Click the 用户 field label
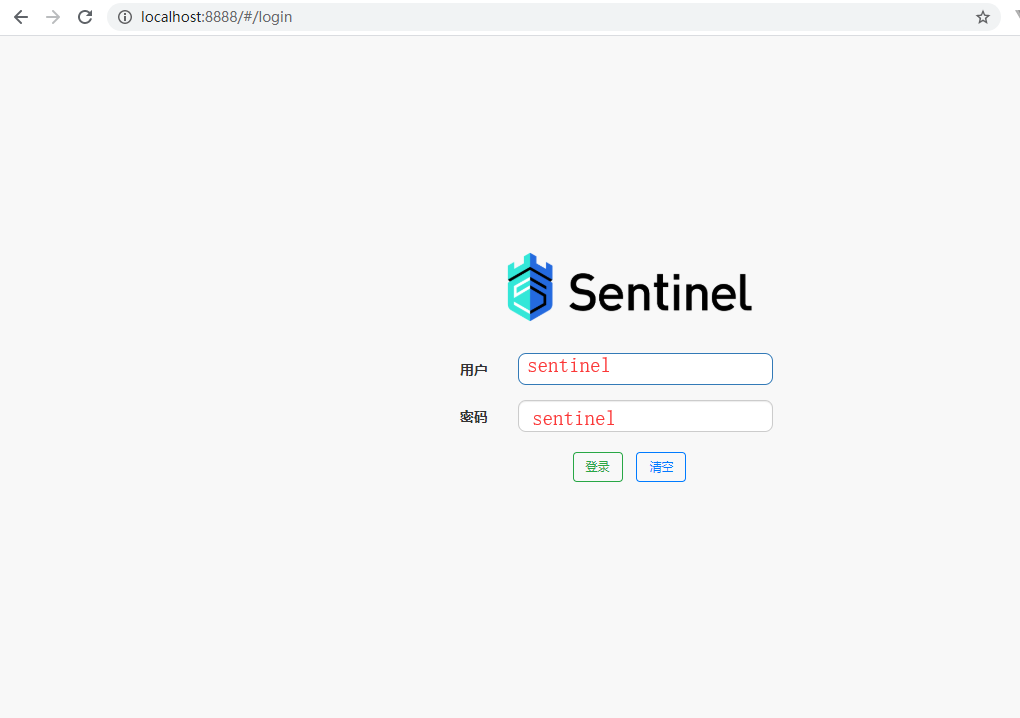The height and width of the screenshot is (718, 1020). pos(473,369)
